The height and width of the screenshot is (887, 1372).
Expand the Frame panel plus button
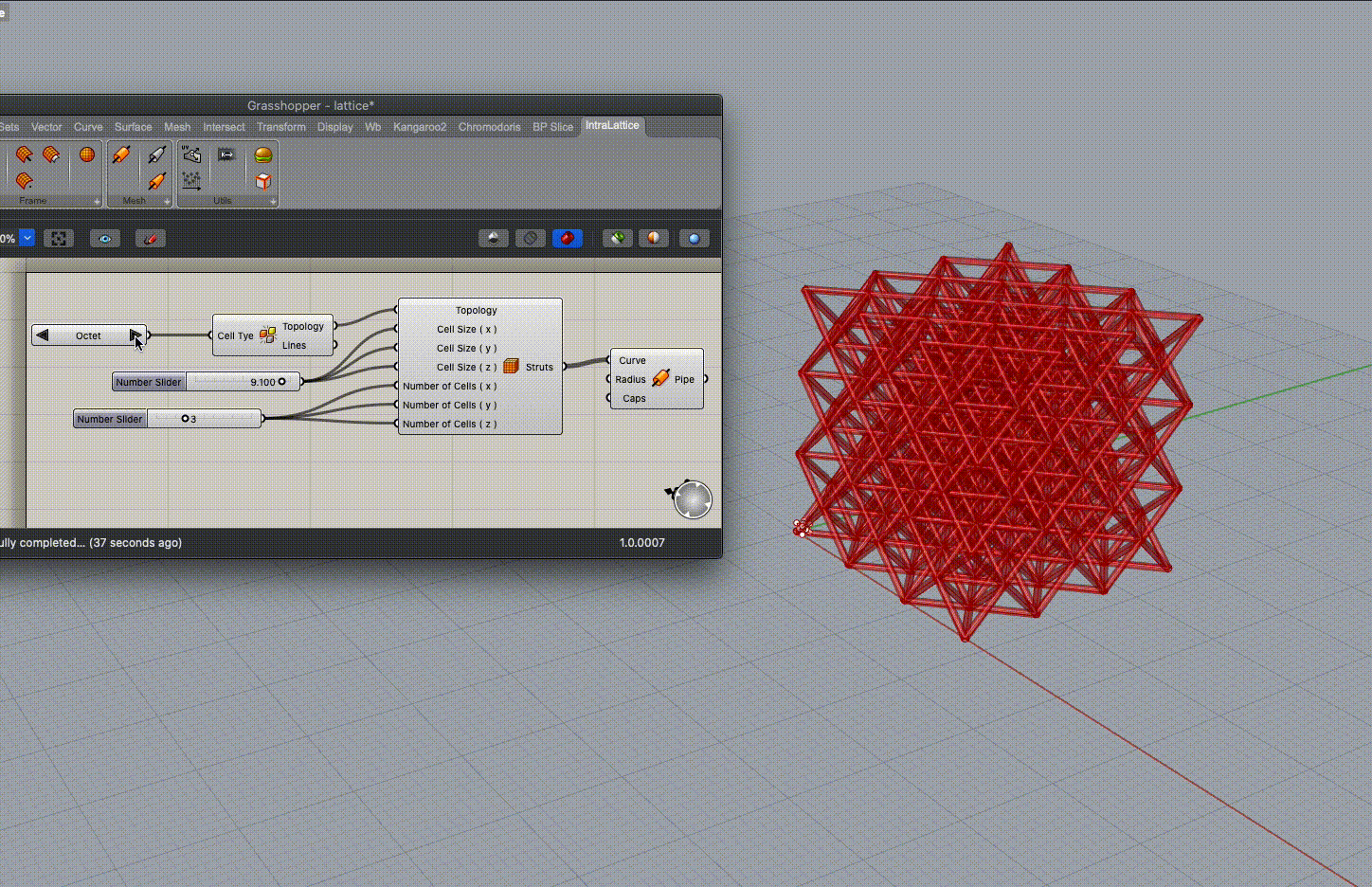coord(97,201)
